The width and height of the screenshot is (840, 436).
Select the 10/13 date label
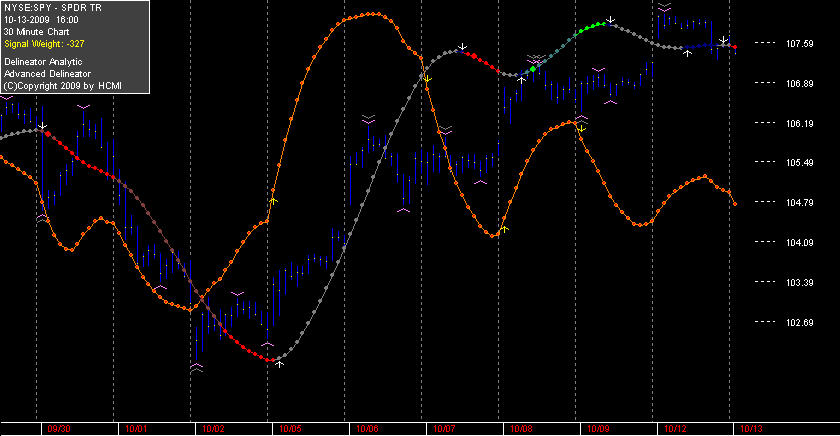pos(751,429)
